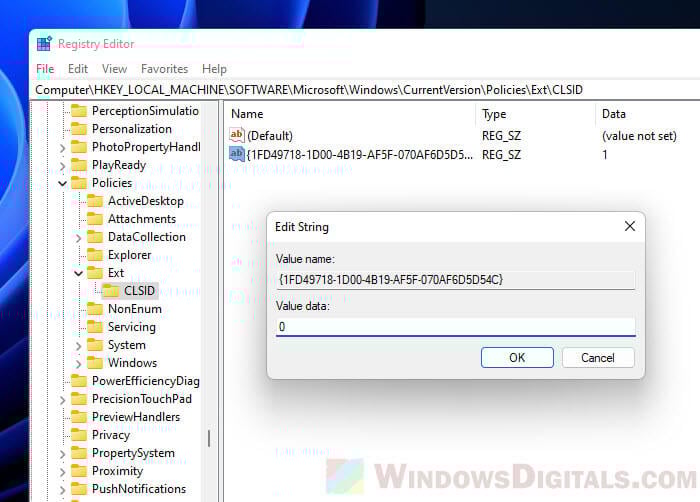Viewport: 700px width, 502px height.
Task: Click the NonEnum folder icon
Action: coord(95,309)
